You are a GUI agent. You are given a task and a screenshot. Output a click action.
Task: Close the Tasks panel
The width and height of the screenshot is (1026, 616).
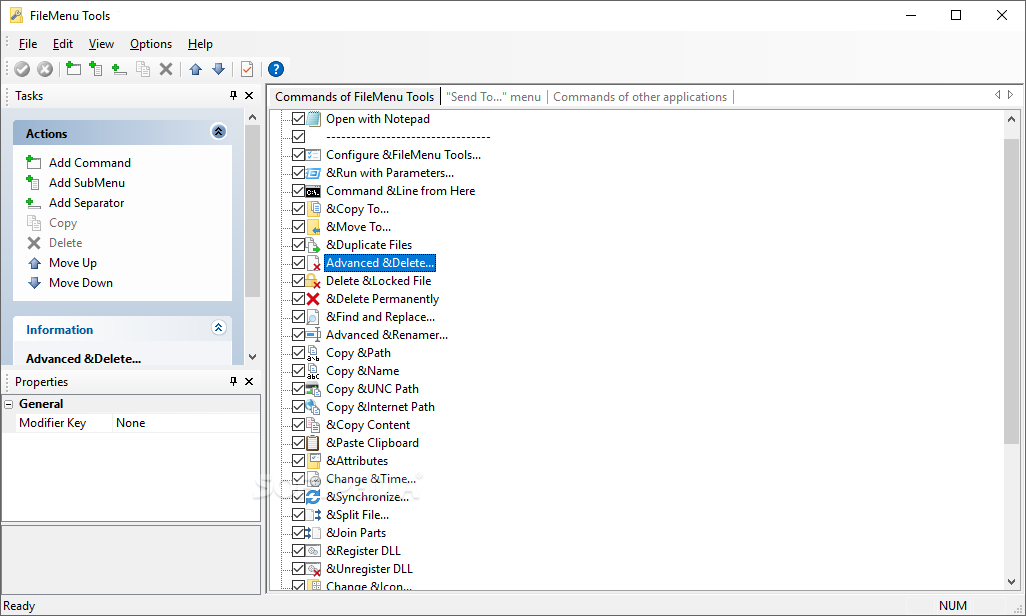coord(249,96)
